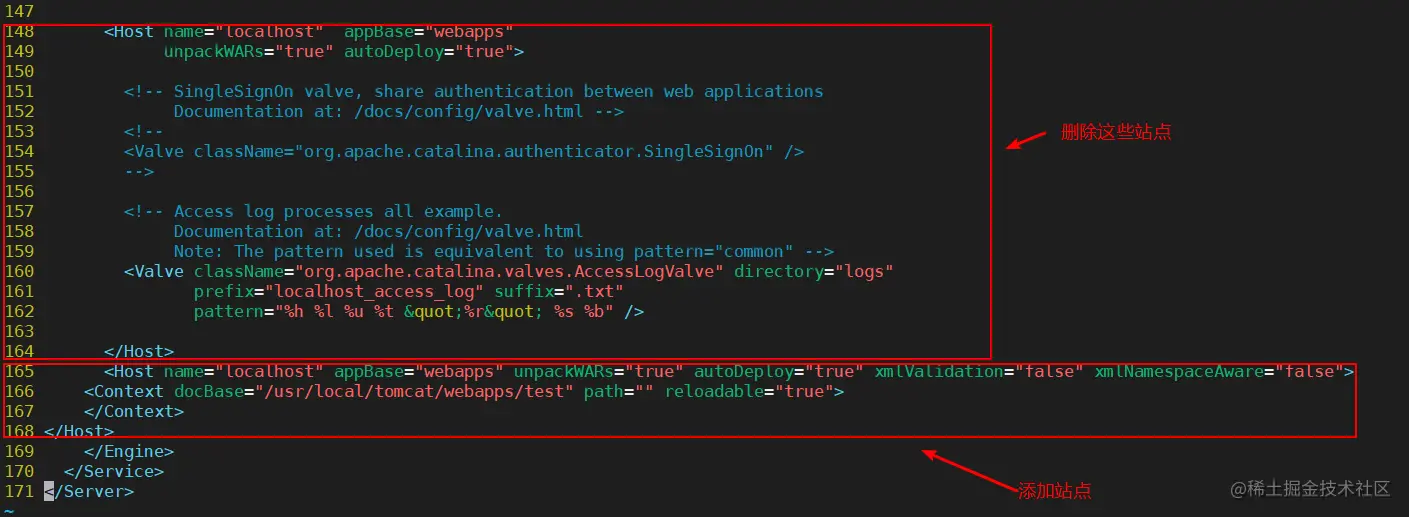Click the <Valve tag on line 160
The width and height of the screenshot is (1409, 517).
[154, 271]
